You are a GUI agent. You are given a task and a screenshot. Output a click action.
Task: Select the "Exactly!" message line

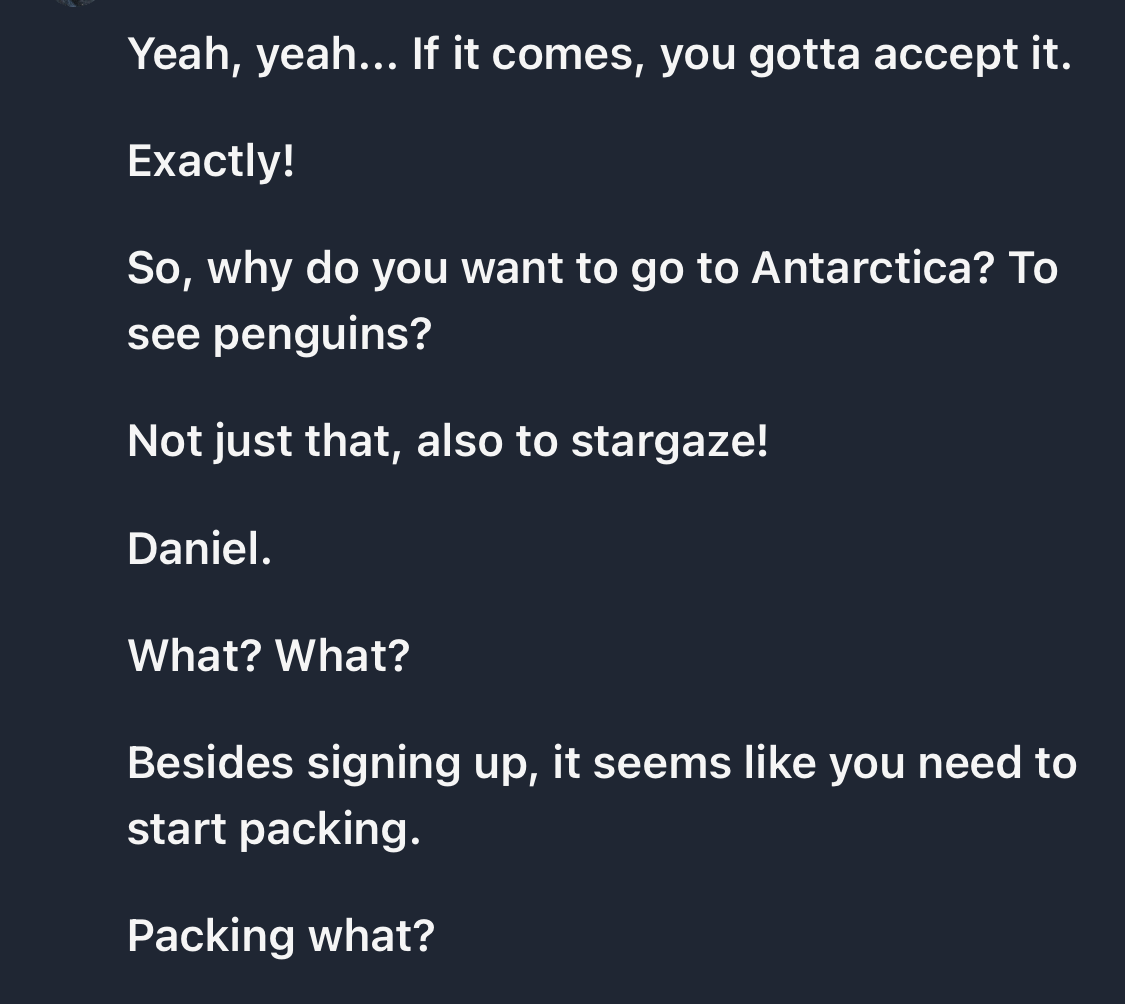(x=211, y=161)
